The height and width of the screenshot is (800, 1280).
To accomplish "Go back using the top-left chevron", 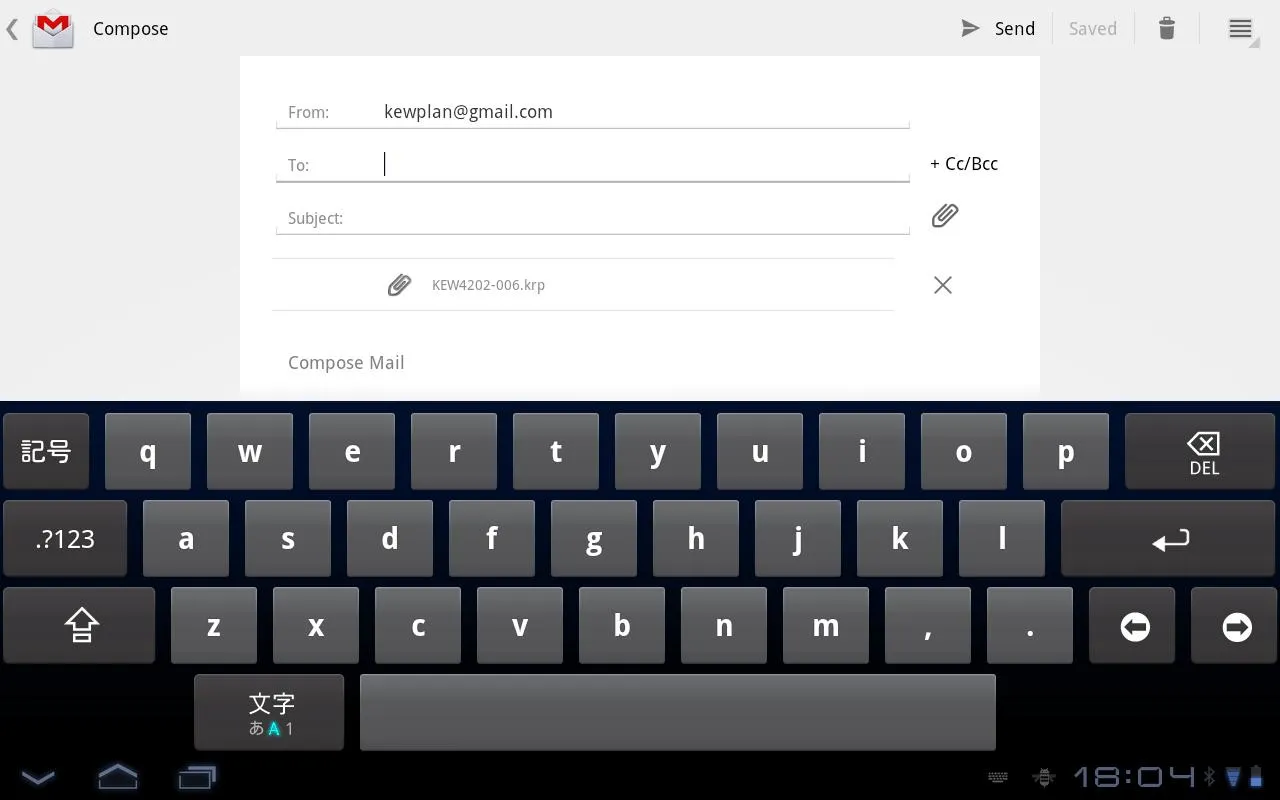I will pos(12,28).
